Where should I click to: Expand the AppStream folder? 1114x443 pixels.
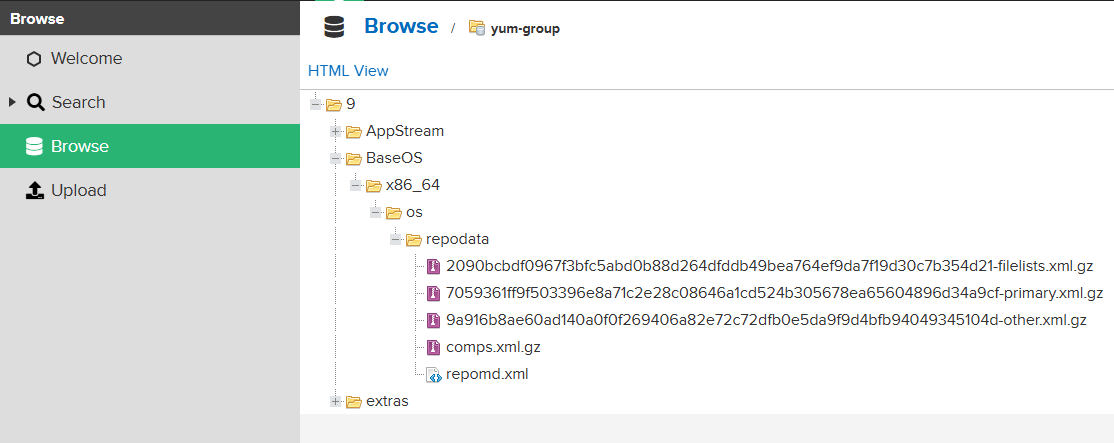pyautogui.click(x=335, y=131)
